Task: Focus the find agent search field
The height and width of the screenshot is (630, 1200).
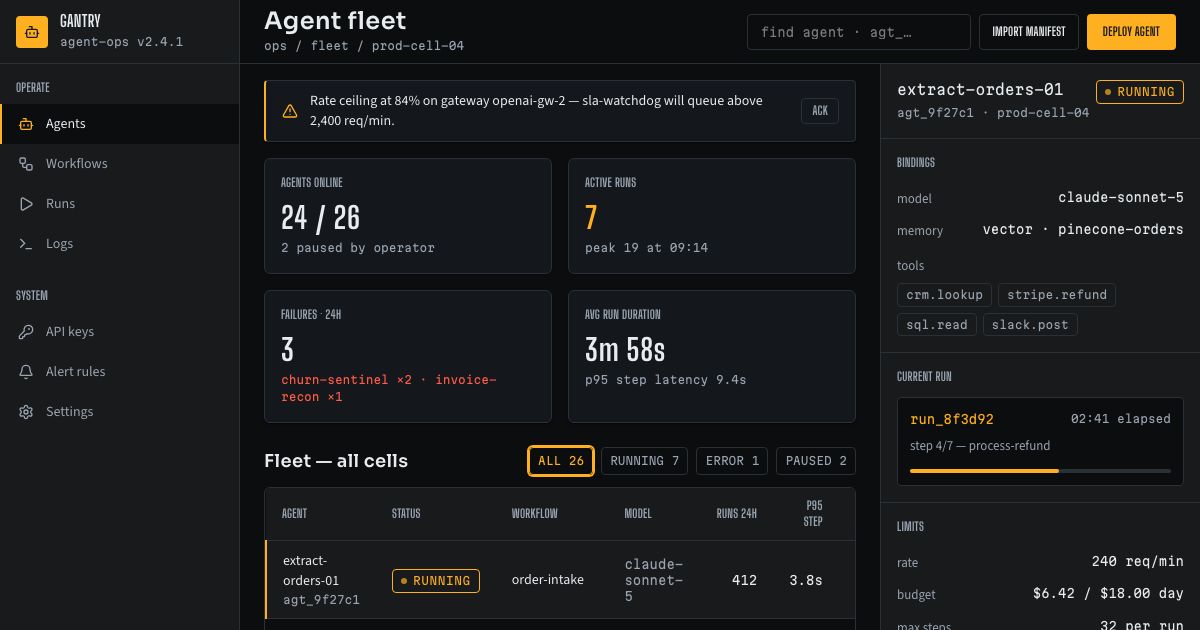Action: 859,32
